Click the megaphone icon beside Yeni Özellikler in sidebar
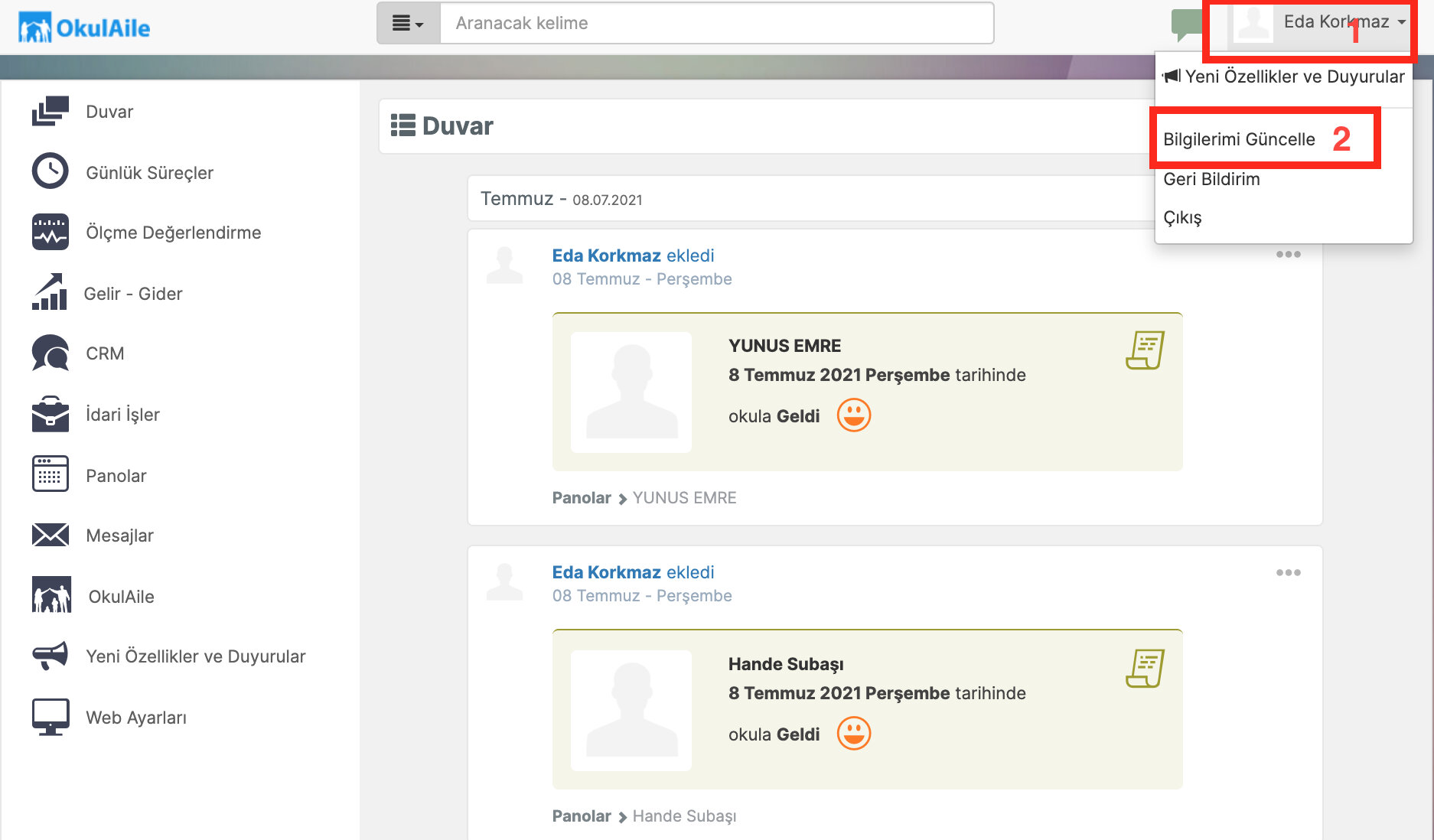Image resolution: width=1434 pixels, height=840 pixels. tap(51, 656)
